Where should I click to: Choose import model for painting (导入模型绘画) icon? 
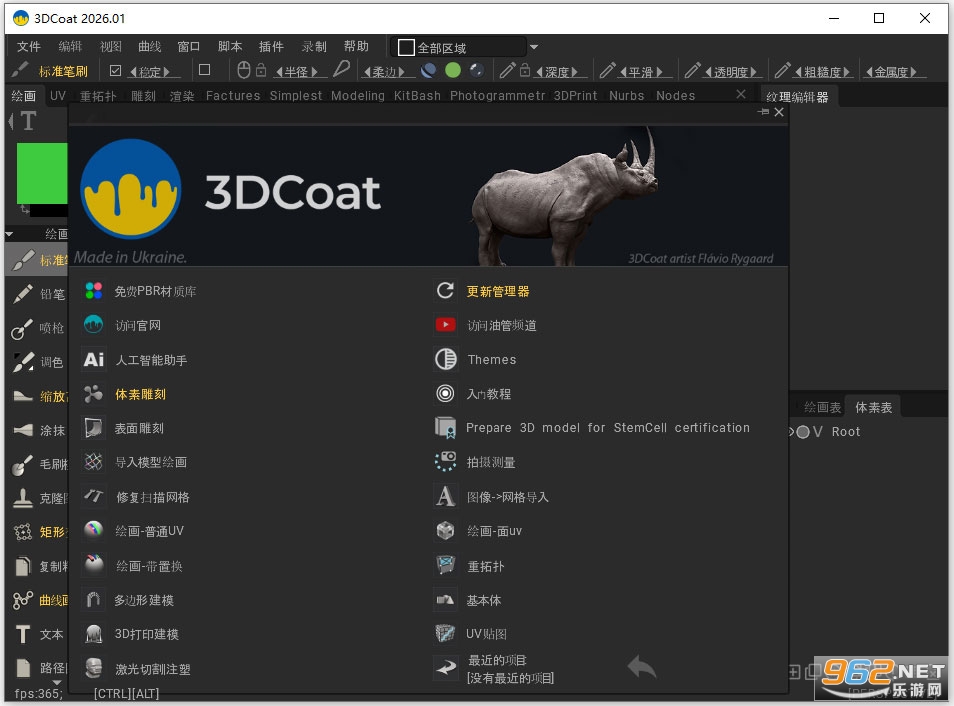(94, 462)
